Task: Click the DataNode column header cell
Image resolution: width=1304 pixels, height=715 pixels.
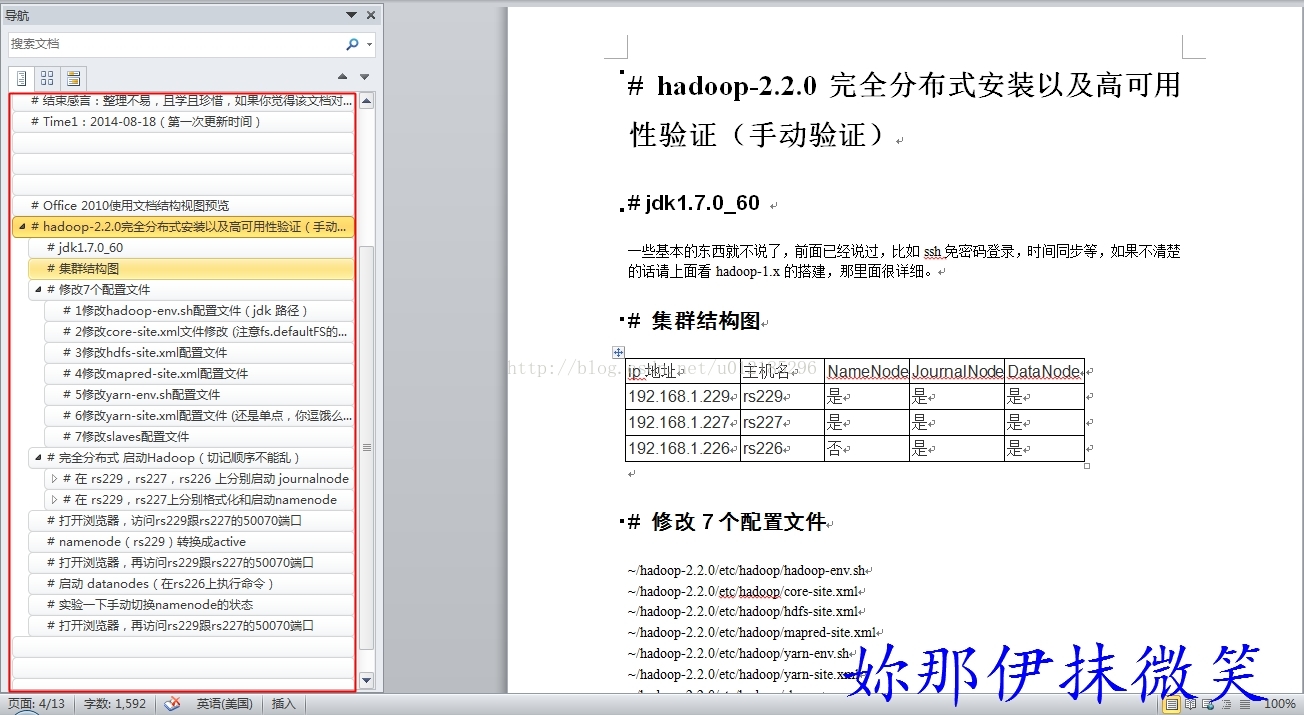Action: [x=1044, y=371]
